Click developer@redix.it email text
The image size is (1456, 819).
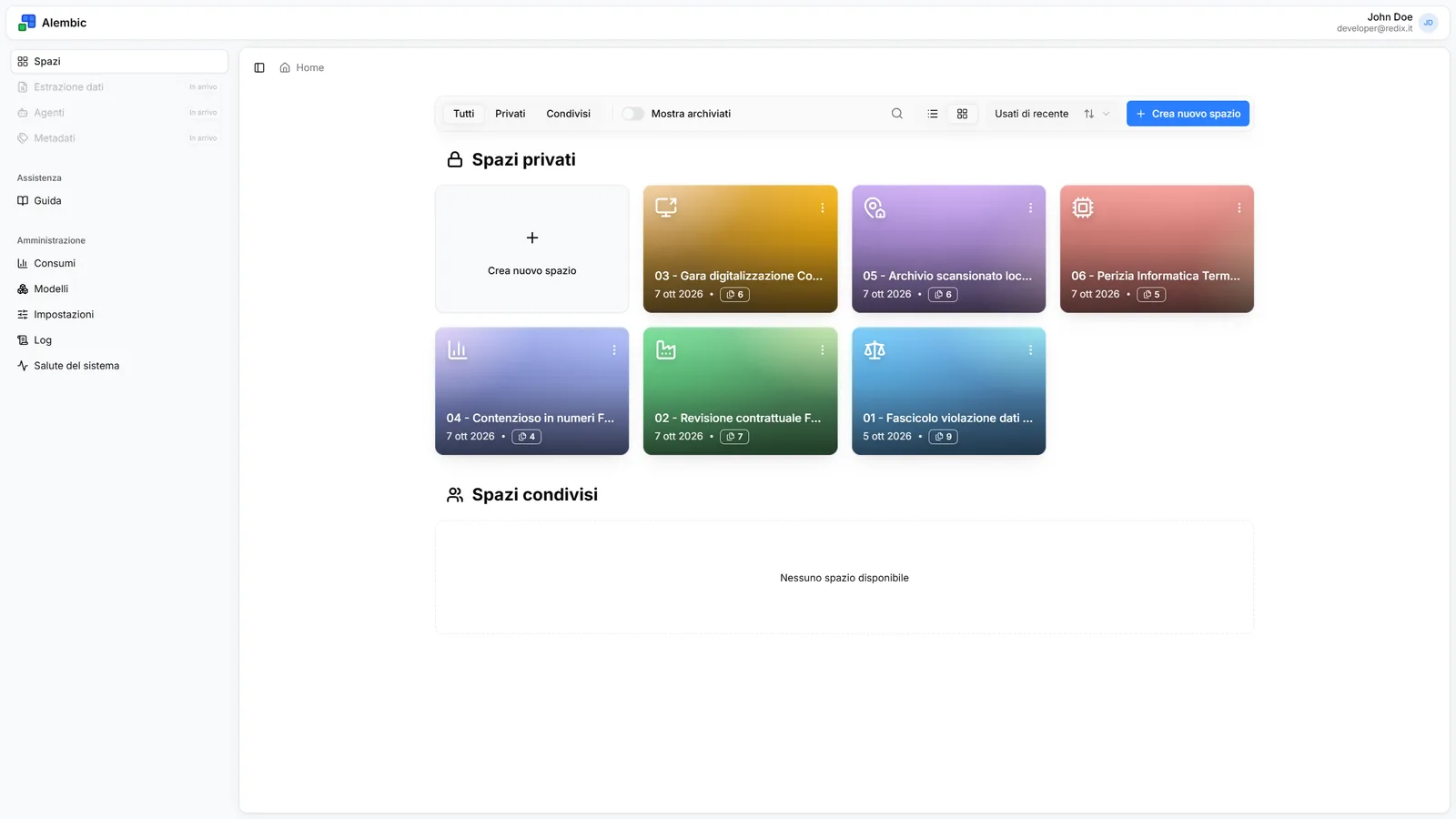pyautogui.click(x=1374, y=28)
